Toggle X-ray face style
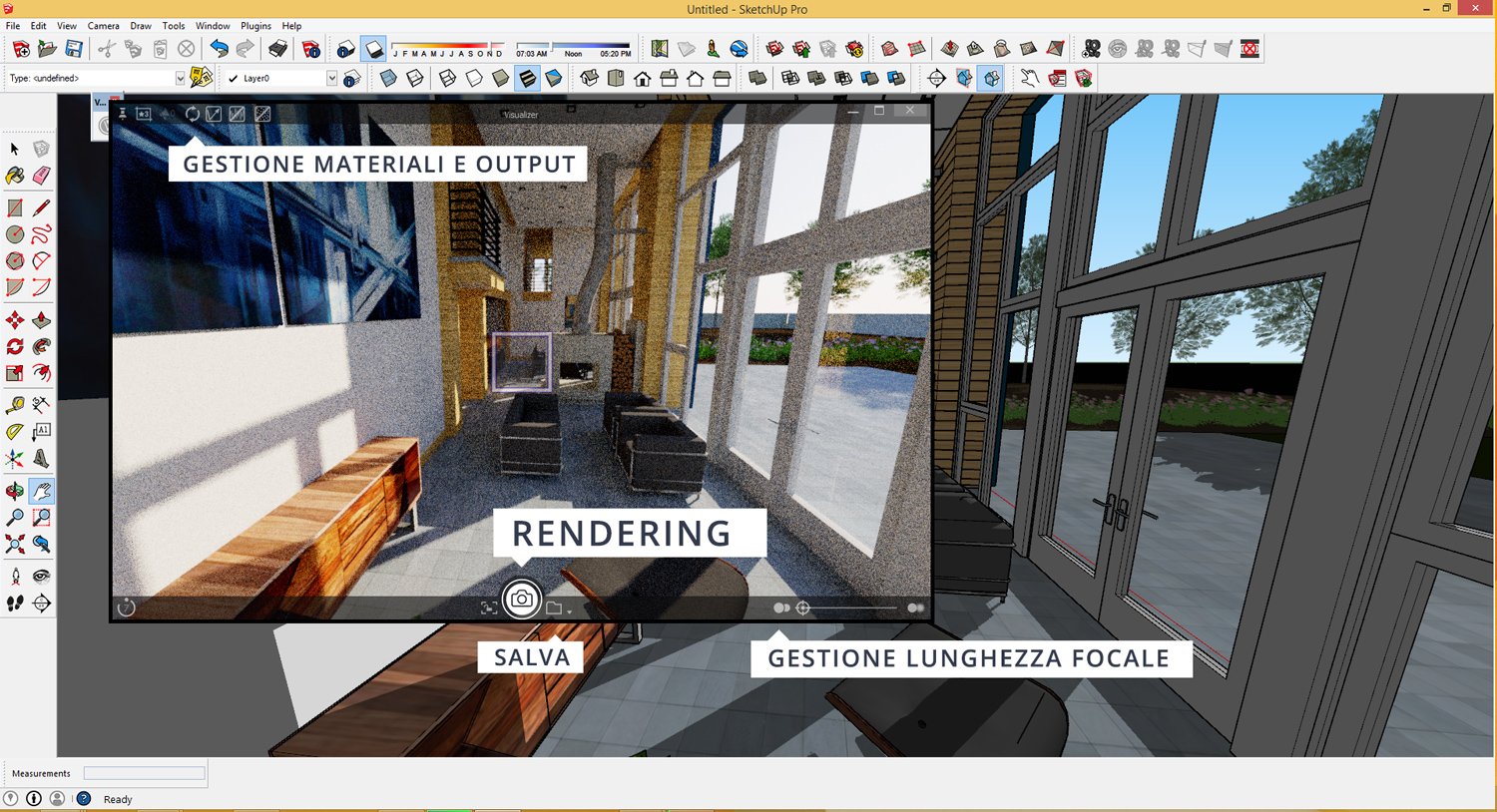 [388, 78]
